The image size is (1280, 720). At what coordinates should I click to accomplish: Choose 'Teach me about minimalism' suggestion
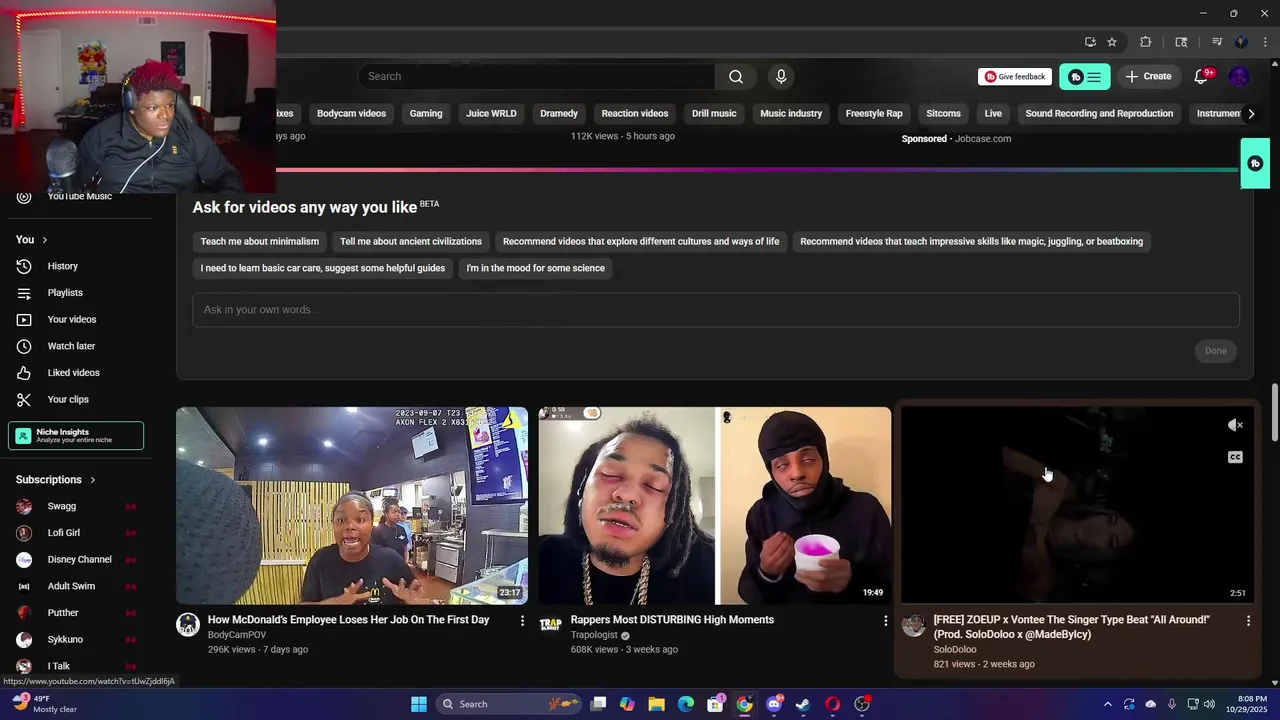[x=260, y=242]
